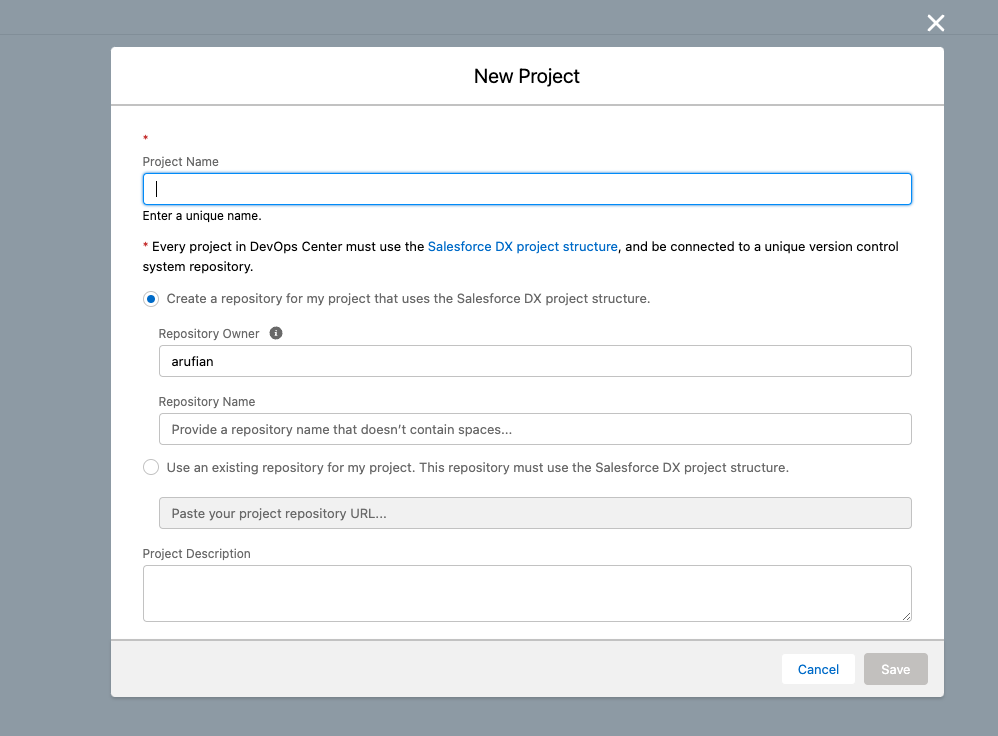Image resolution: width=998 pixels, height=736 pixels.
Task: Select the Create a repository radio button
Action: coord(151,299)
